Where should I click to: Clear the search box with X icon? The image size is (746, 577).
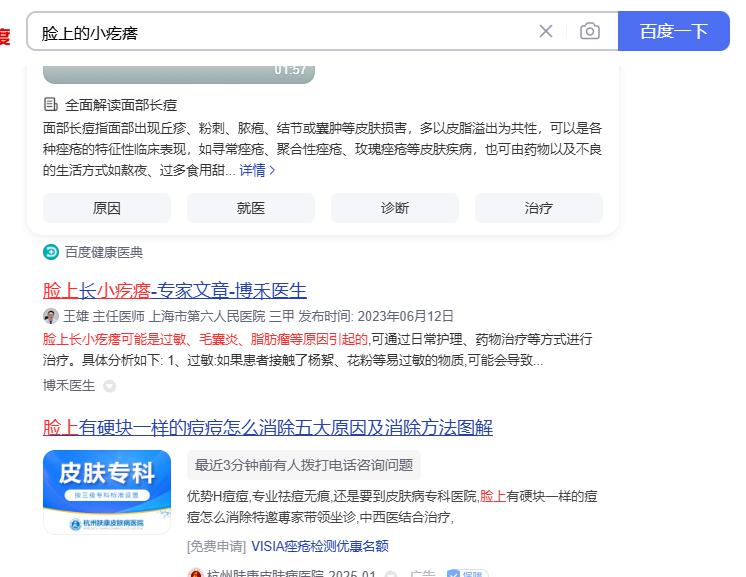click(x=546, y=31)
